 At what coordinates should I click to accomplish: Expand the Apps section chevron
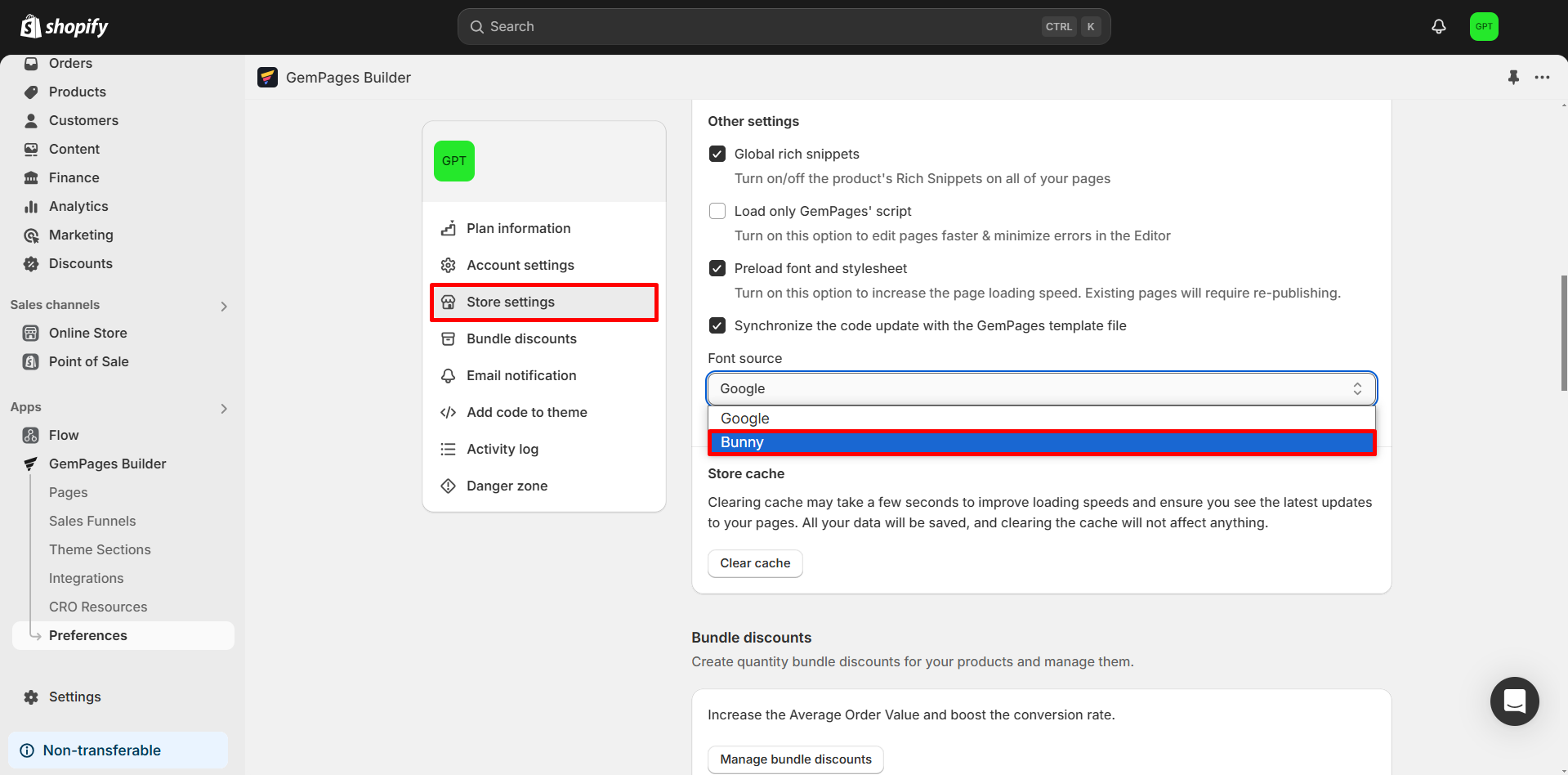pyautogui.click(x=224, y=409)
